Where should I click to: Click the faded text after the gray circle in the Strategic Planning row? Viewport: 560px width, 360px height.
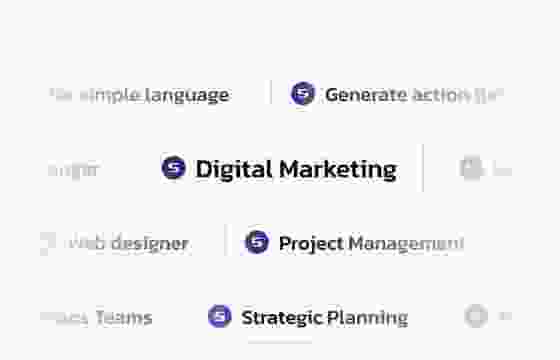[x=505, y=316]
